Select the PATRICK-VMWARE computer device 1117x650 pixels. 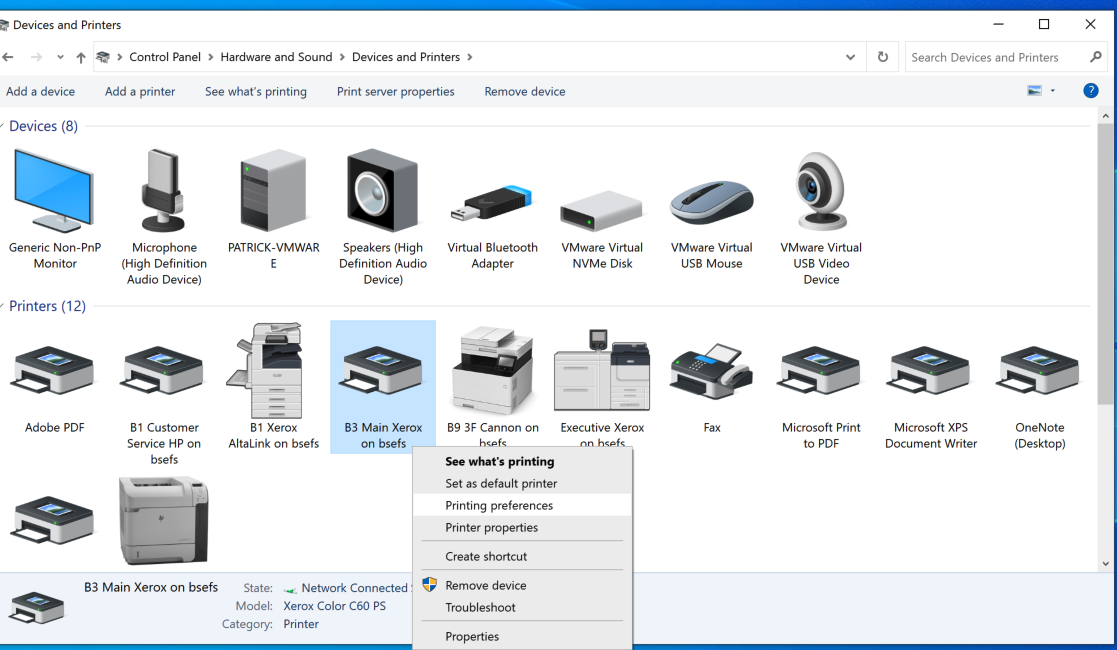tap(274, 210)
